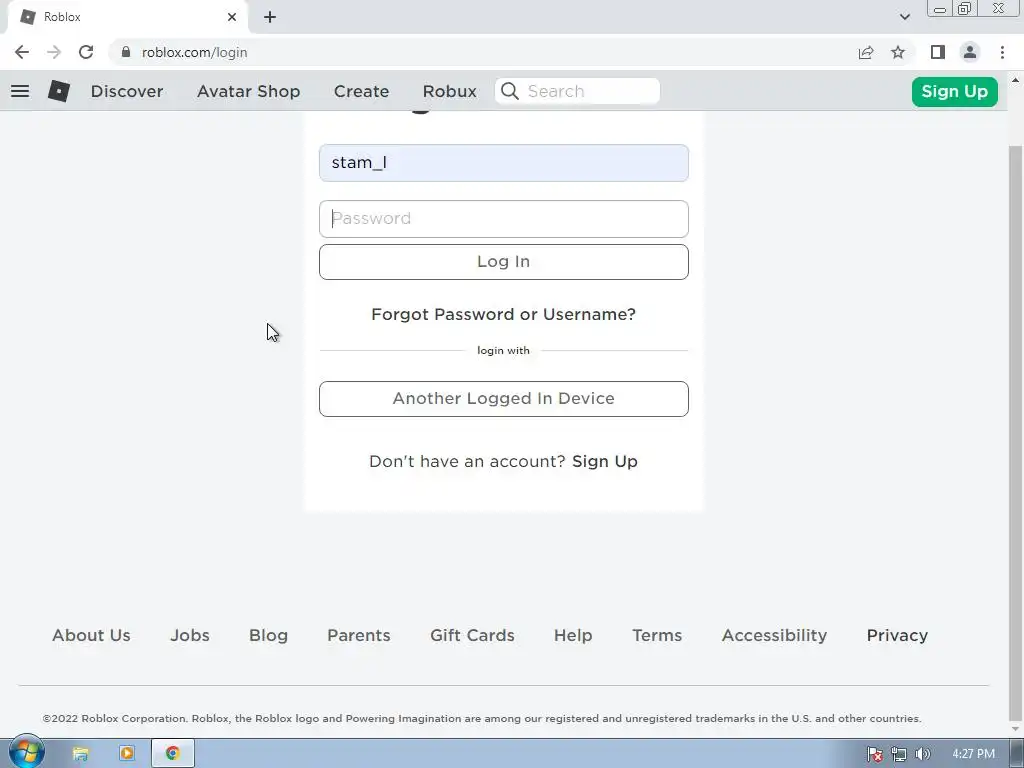View the Terms footer link

[x=657, y=635]
